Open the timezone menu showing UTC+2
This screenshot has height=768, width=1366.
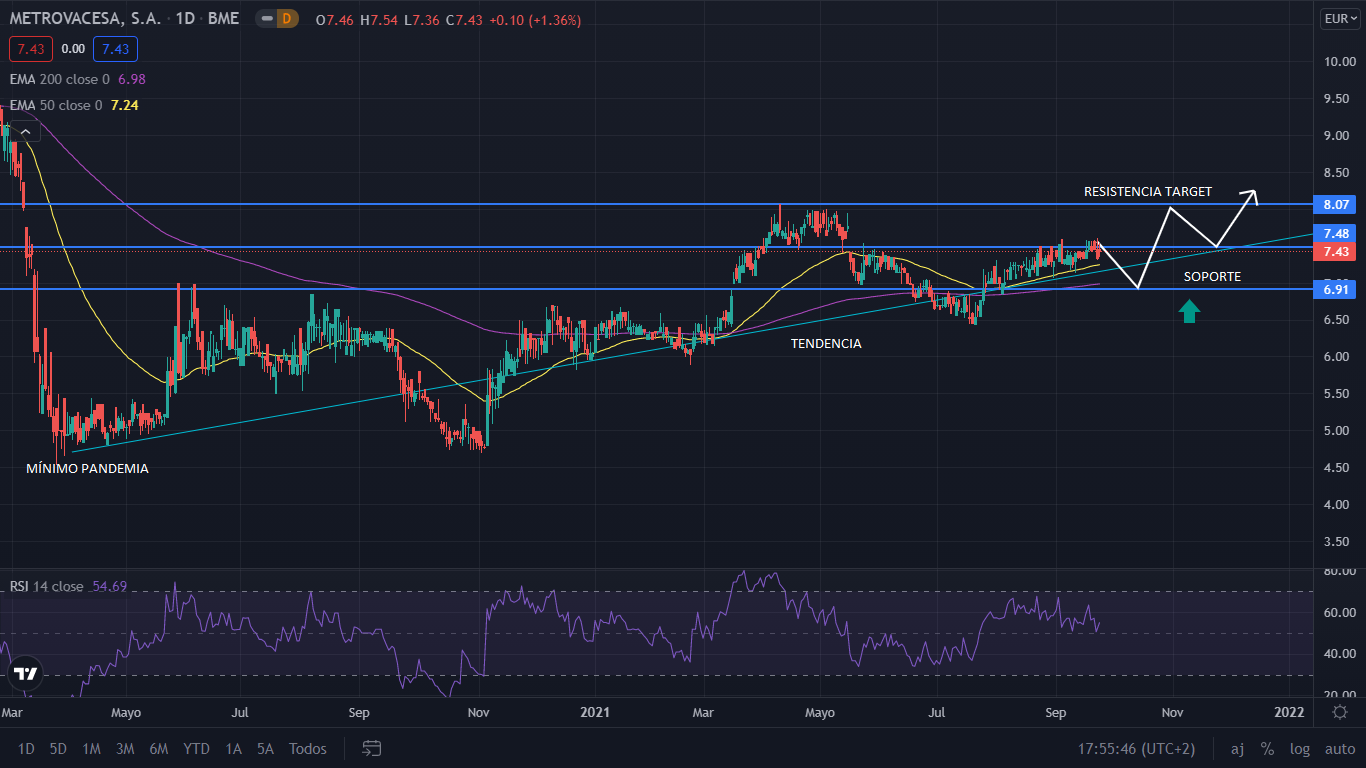1136,748
